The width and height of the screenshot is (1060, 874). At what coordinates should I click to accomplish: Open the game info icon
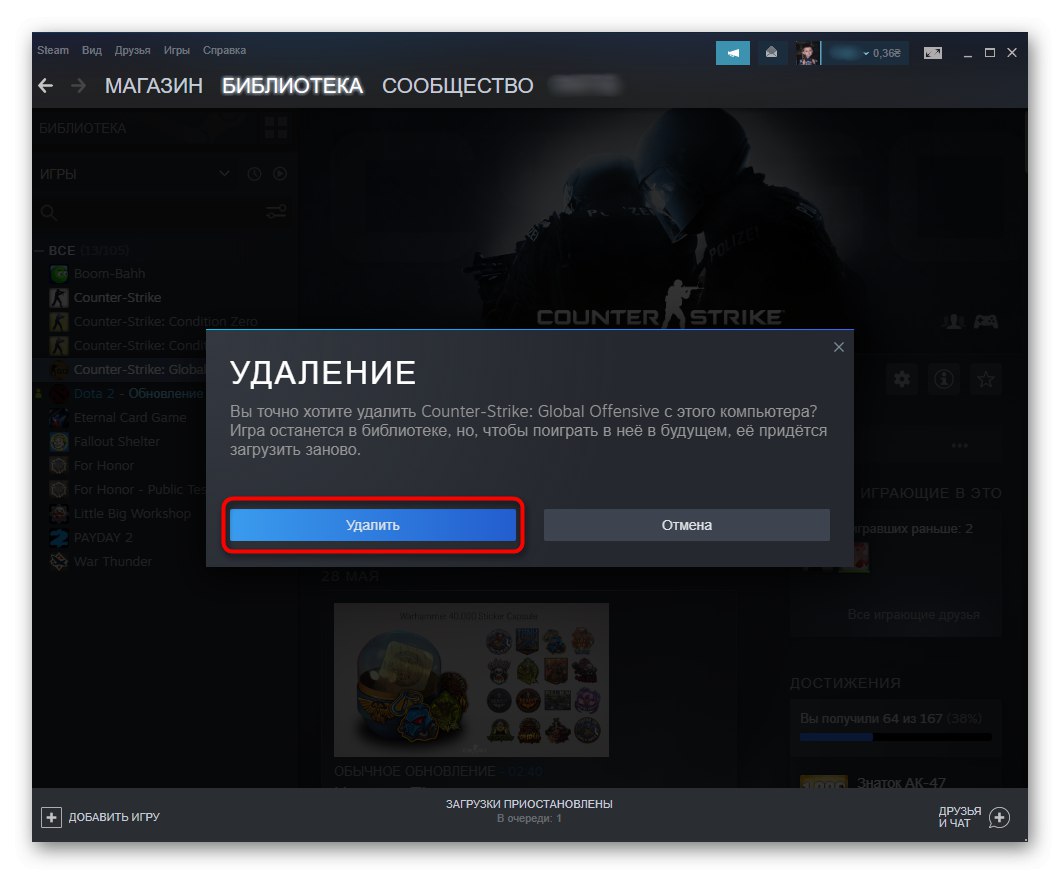click(x=944, y=379)
